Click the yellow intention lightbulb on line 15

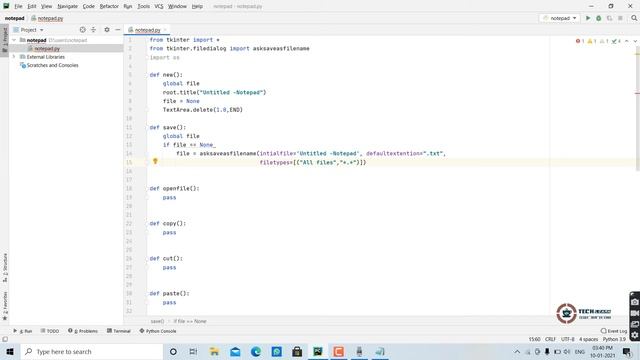[x=155, y=162]
